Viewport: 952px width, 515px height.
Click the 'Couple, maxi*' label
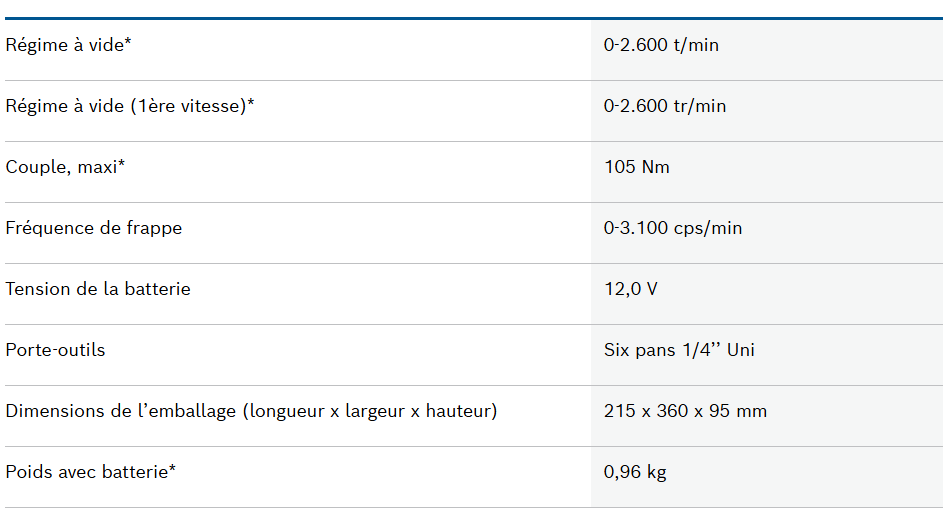[x=65, y=167]
